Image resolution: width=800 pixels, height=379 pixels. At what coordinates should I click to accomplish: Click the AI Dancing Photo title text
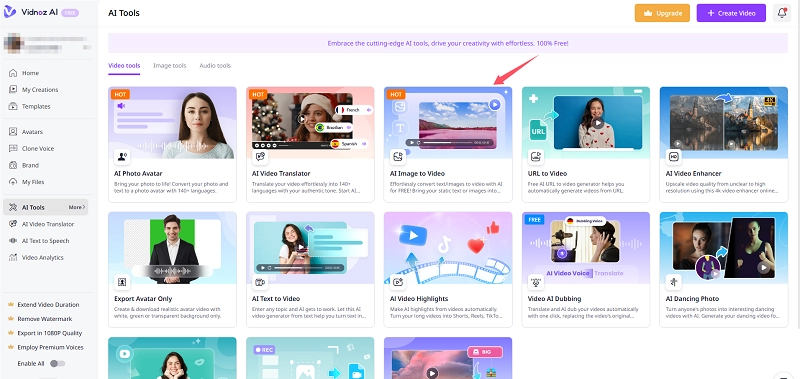pos(692,299)
